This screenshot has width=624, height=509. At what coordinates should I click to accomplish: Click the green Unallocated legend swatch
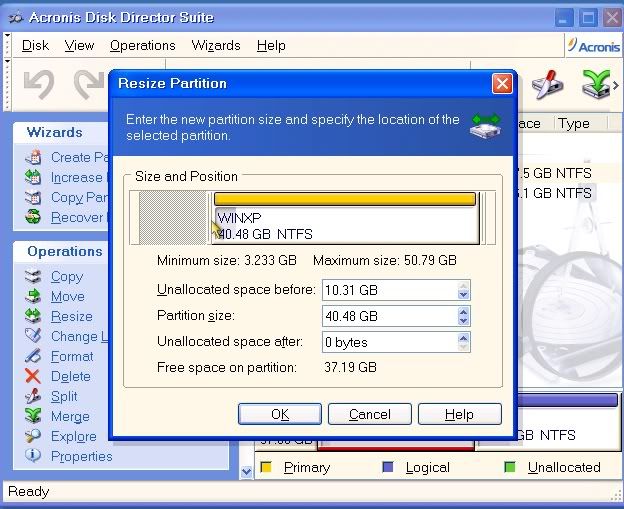point(510,467)
